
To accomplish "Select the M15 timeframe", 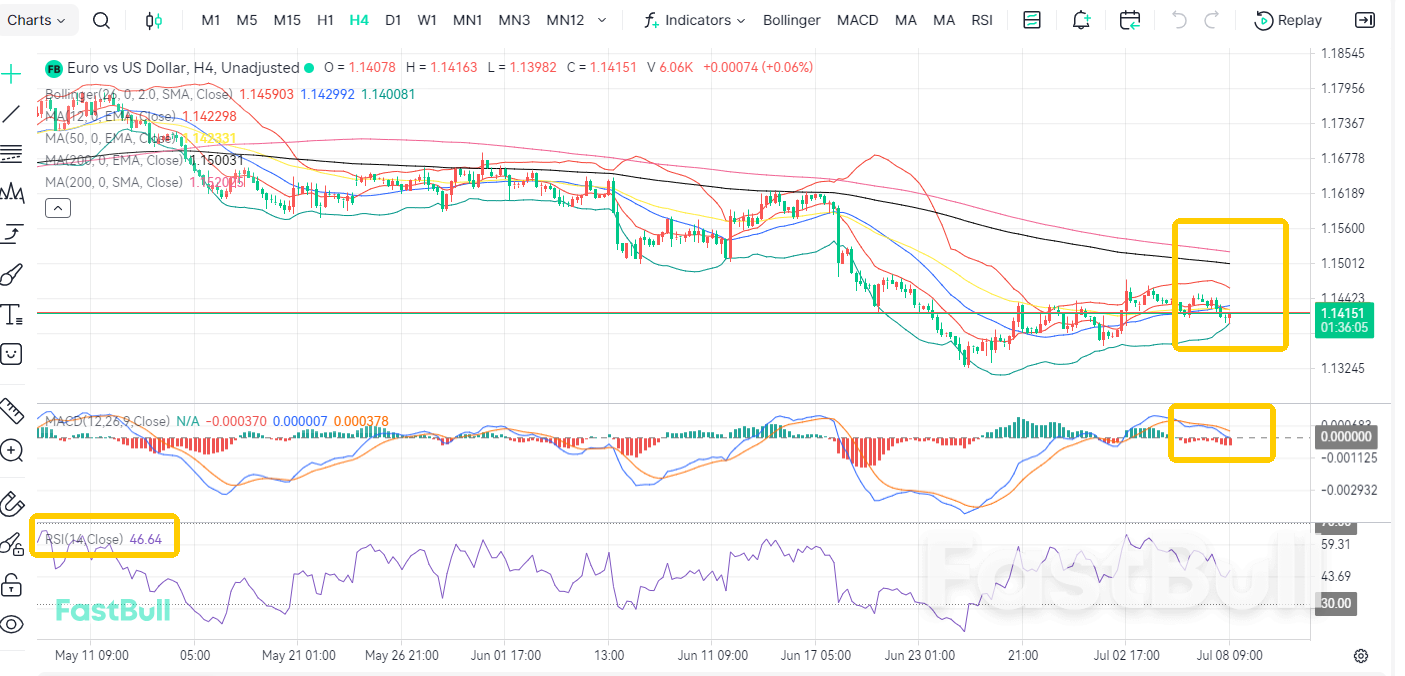I will pyautogui.click(x=287, y=20).
